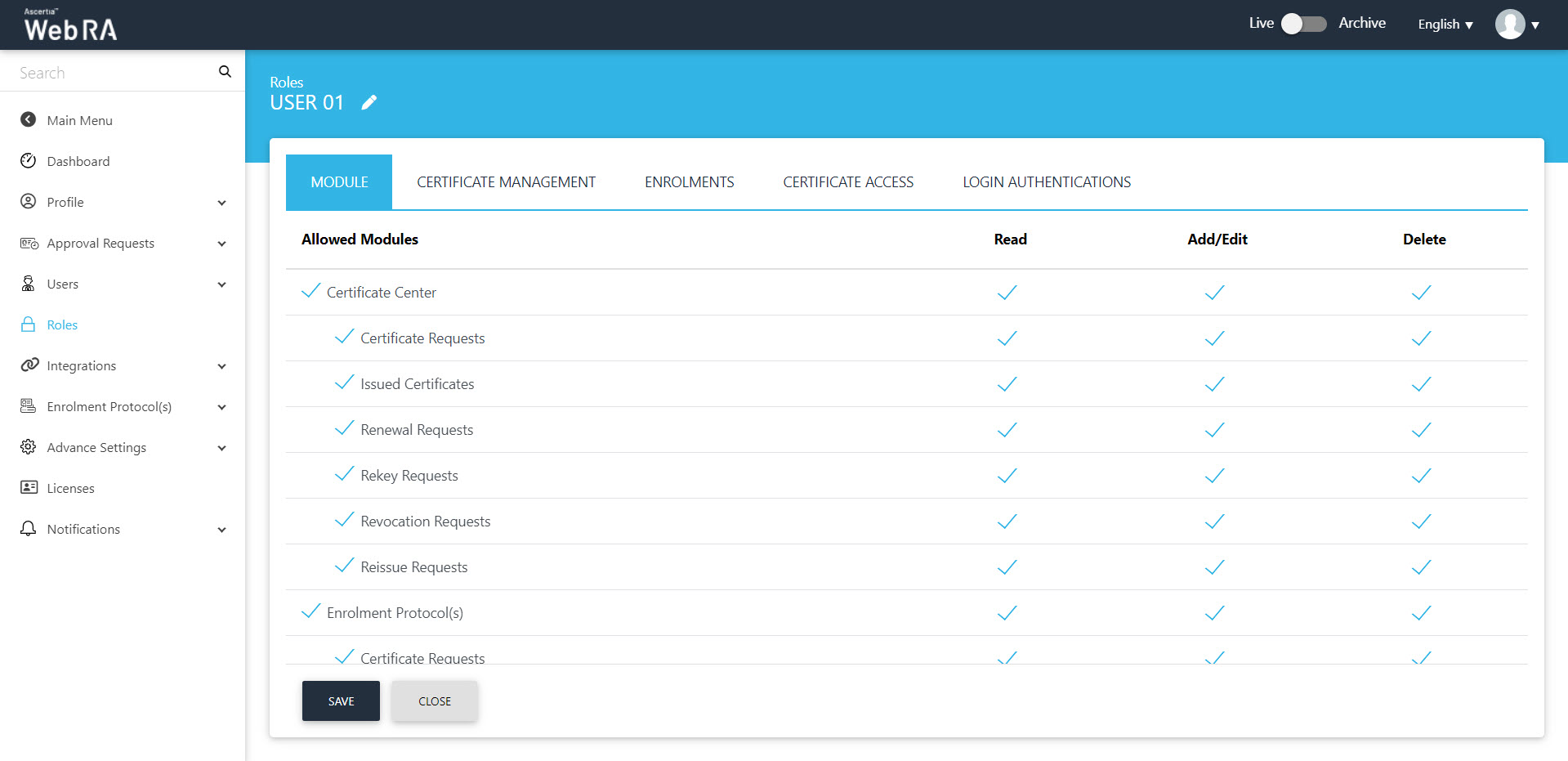Viewport: 1568px width, 761px height.
Task: Open the user avatar account menu
Action: [x=1517, y=25]
